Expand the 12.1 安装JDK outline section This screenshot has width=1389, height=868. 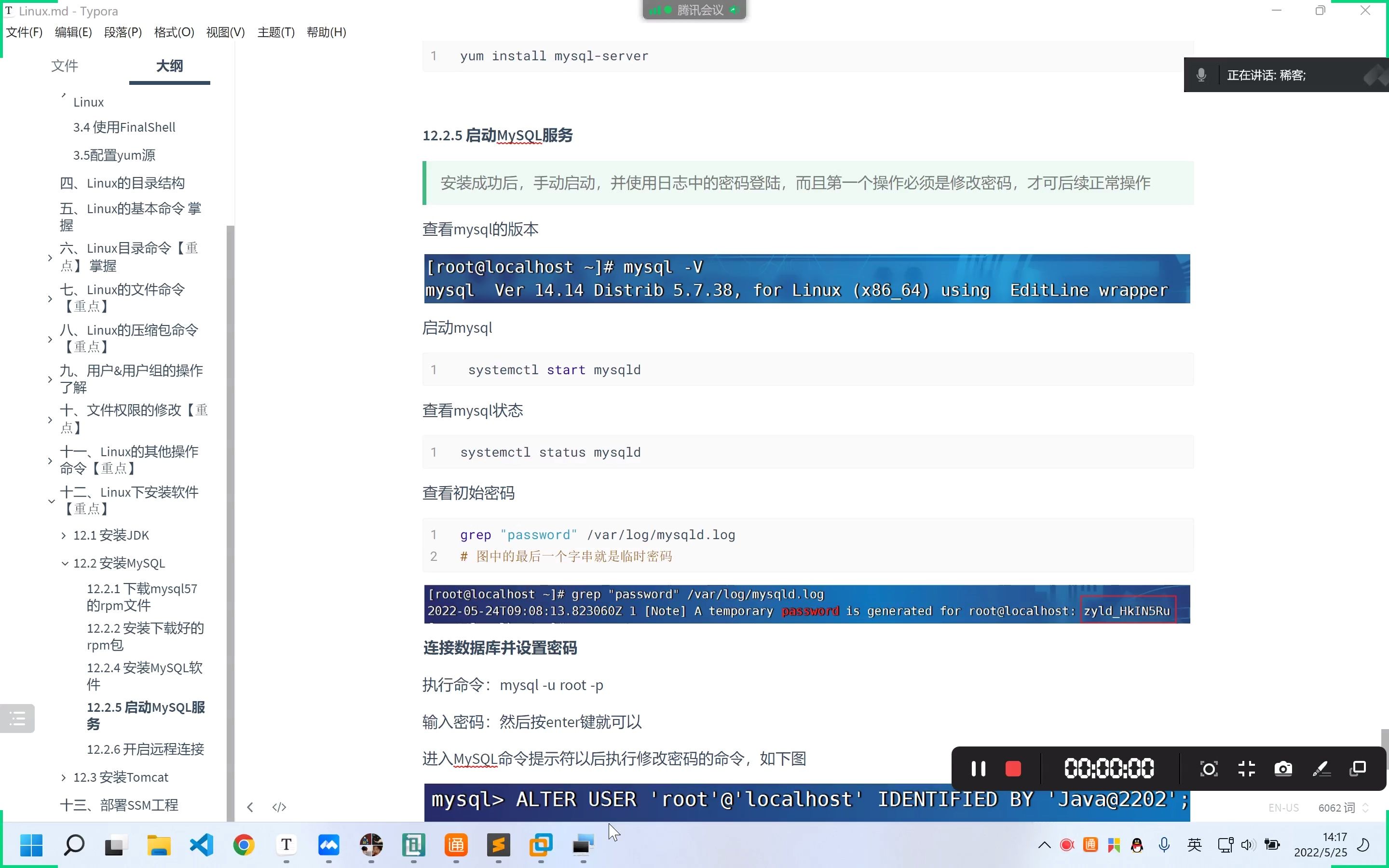click(x=64, y=535)
